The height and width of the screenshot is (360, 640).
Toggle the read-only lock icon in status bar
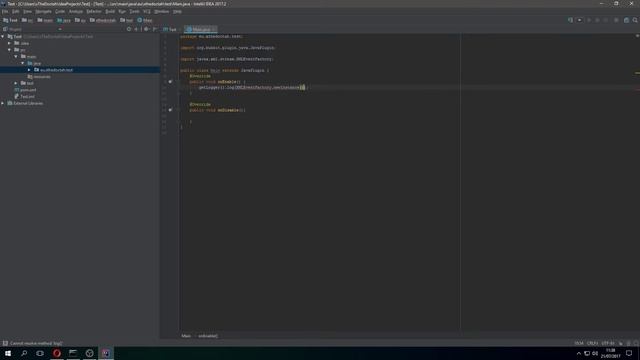coord(621,343)
